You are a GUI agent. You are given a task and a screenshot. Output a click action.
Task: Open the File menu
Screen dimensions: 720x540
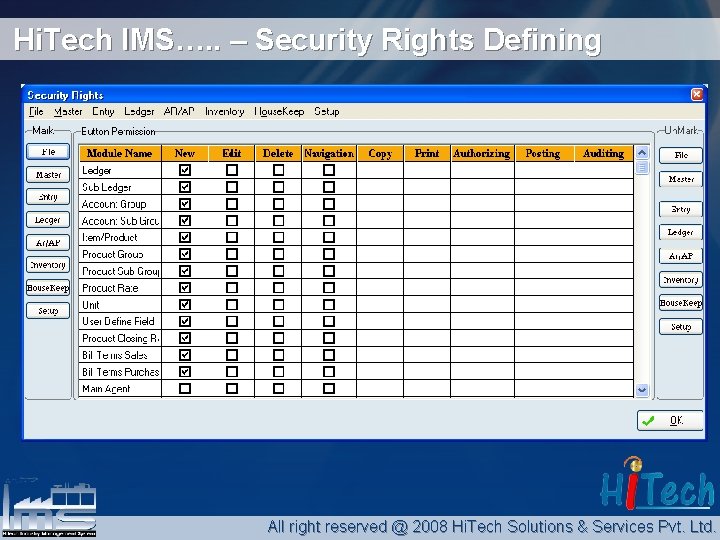36,112
